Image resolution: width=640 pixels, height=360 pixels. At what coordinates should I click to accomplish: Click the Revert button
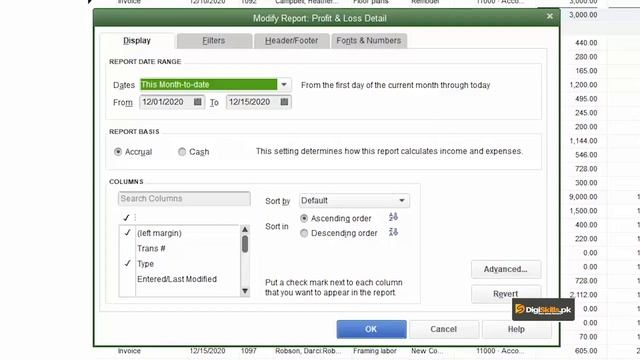click(506, 293)
